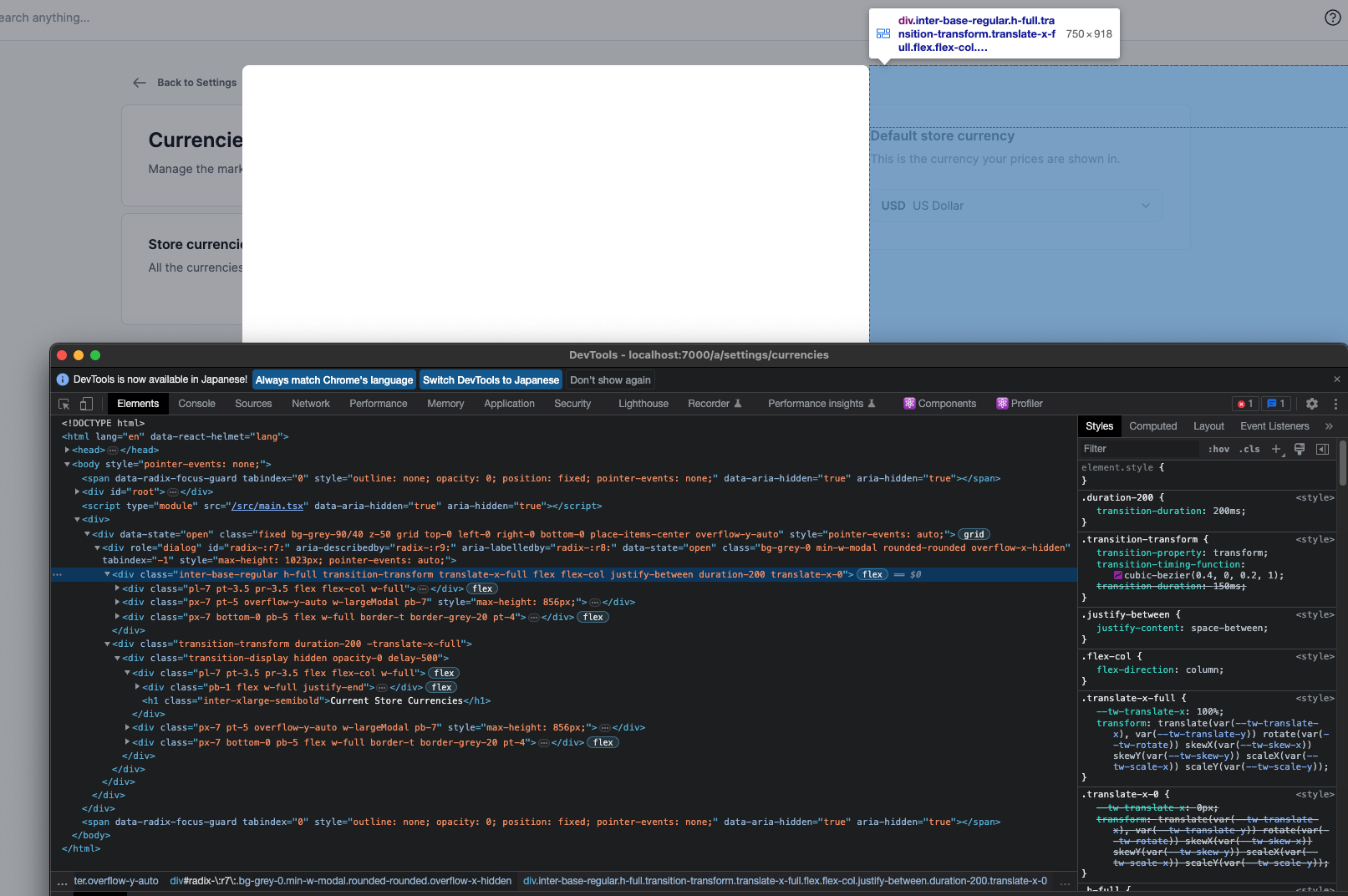The height and width of the screenshot is (896, 1348).
Task: Open the Application tab
Action: 509,404
